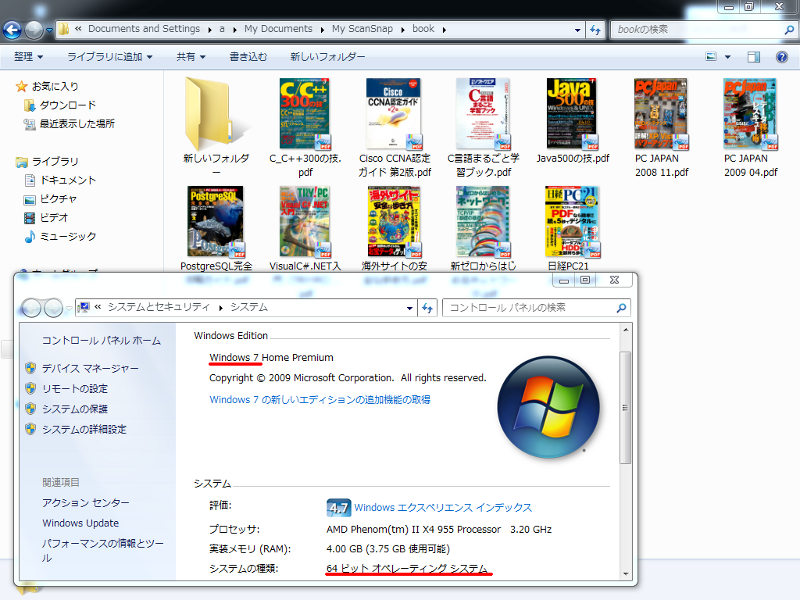Click the scroll down arrow in the System window
Viewport: 800px width, 600px height.
(x=626, y=574)
